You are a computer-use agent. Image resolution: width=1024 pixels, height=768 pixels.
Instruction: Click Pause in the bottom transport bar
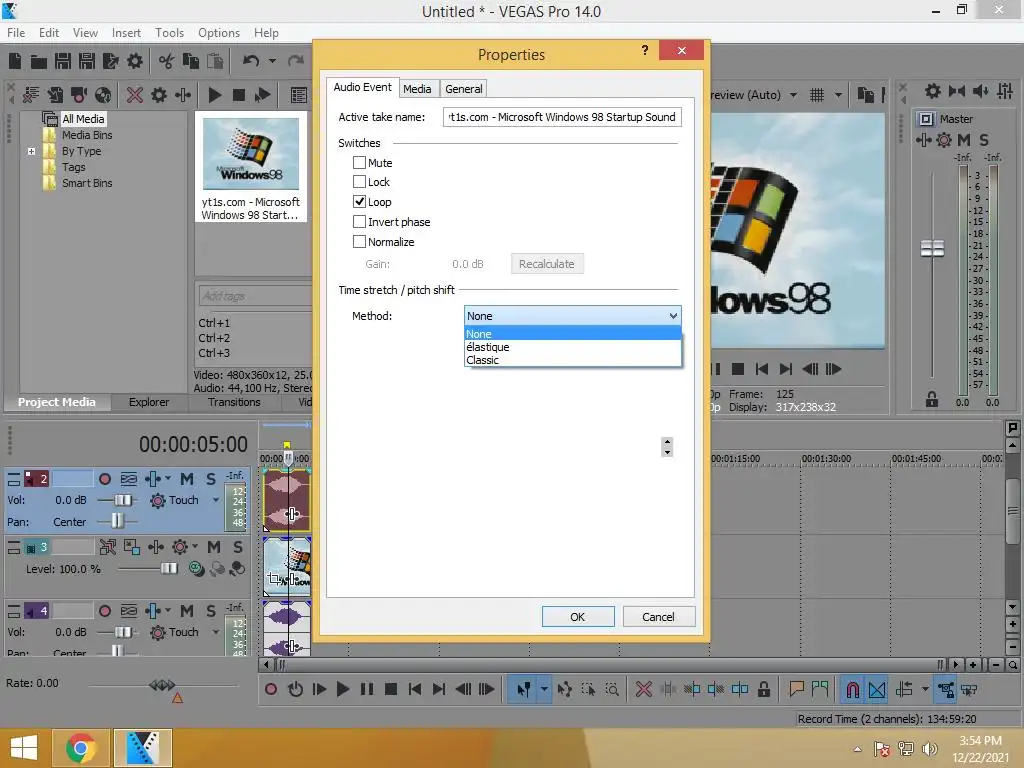click(x=366, y=689)
